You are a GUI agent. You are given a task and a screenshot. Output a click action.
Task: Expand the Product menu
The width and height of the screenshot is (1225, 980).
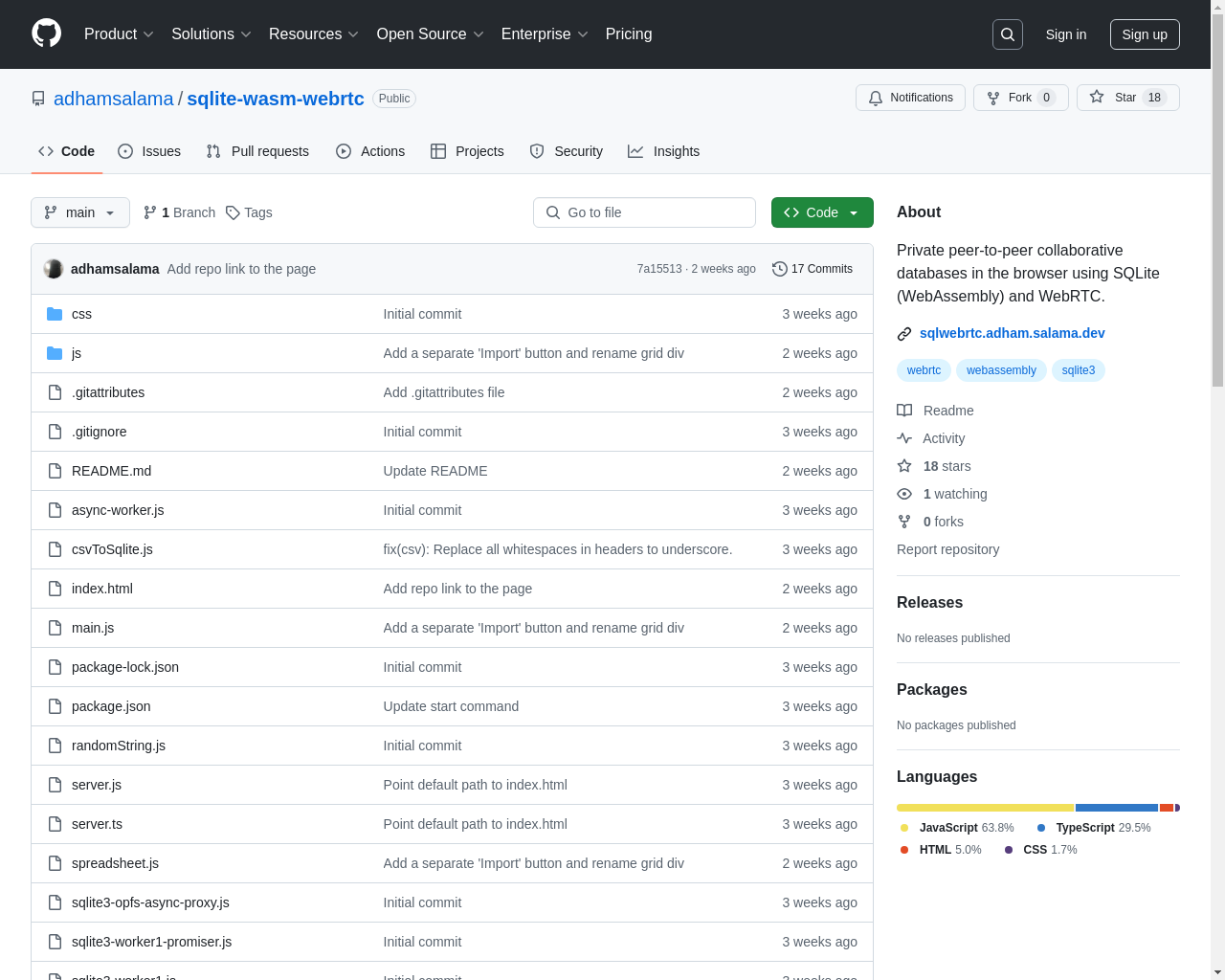pos(119,34)
